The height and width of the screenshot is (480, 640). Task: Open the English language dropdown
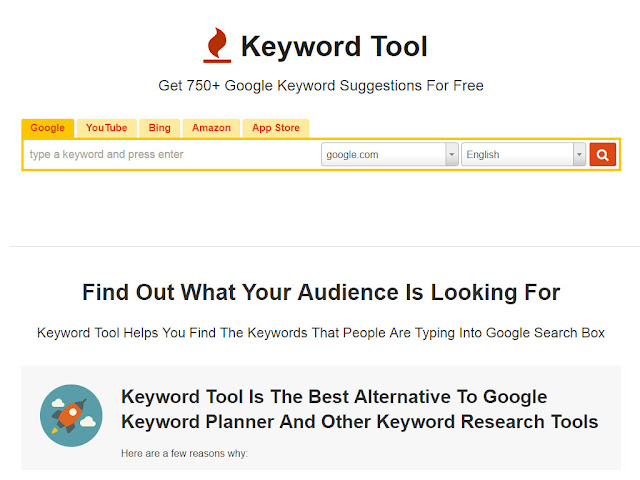[517, 155]
